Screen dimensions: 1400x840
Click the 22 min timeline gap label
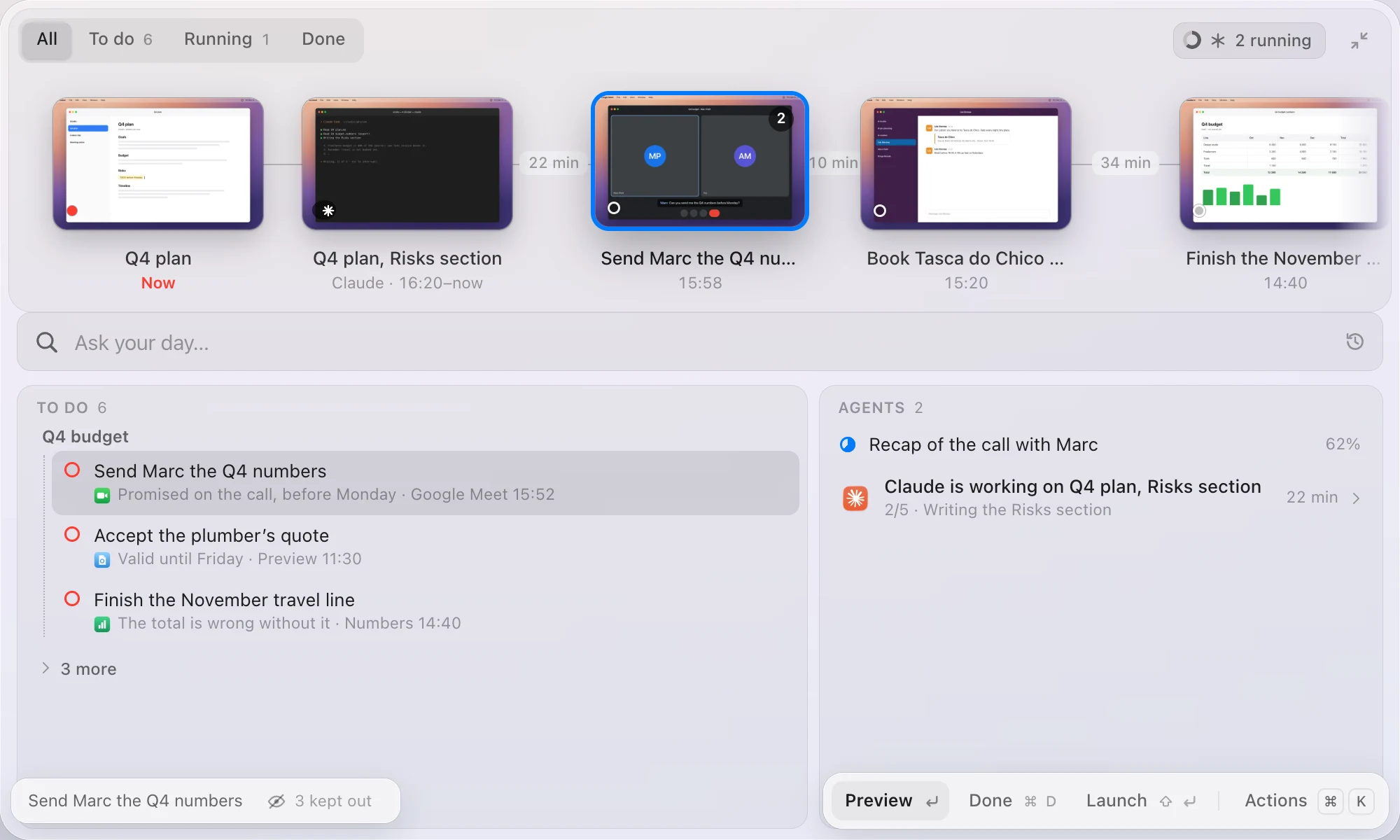point(554,163)
